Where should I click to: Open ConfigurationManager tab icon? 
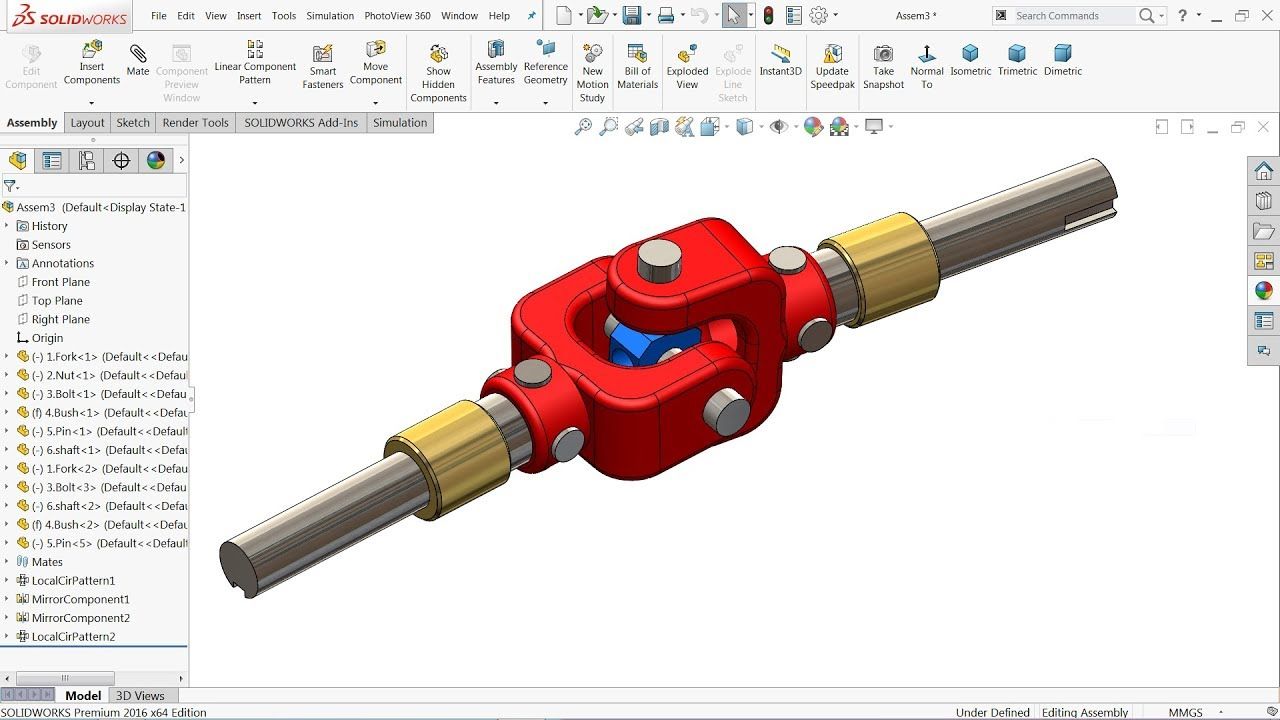87,161
